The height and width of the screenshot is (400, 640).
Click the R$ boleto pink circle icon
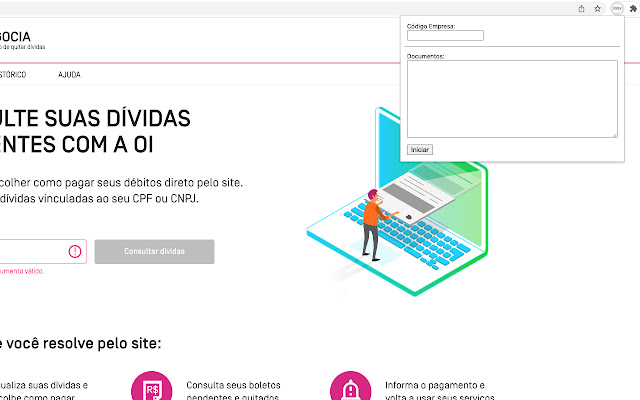pos(151,387)
